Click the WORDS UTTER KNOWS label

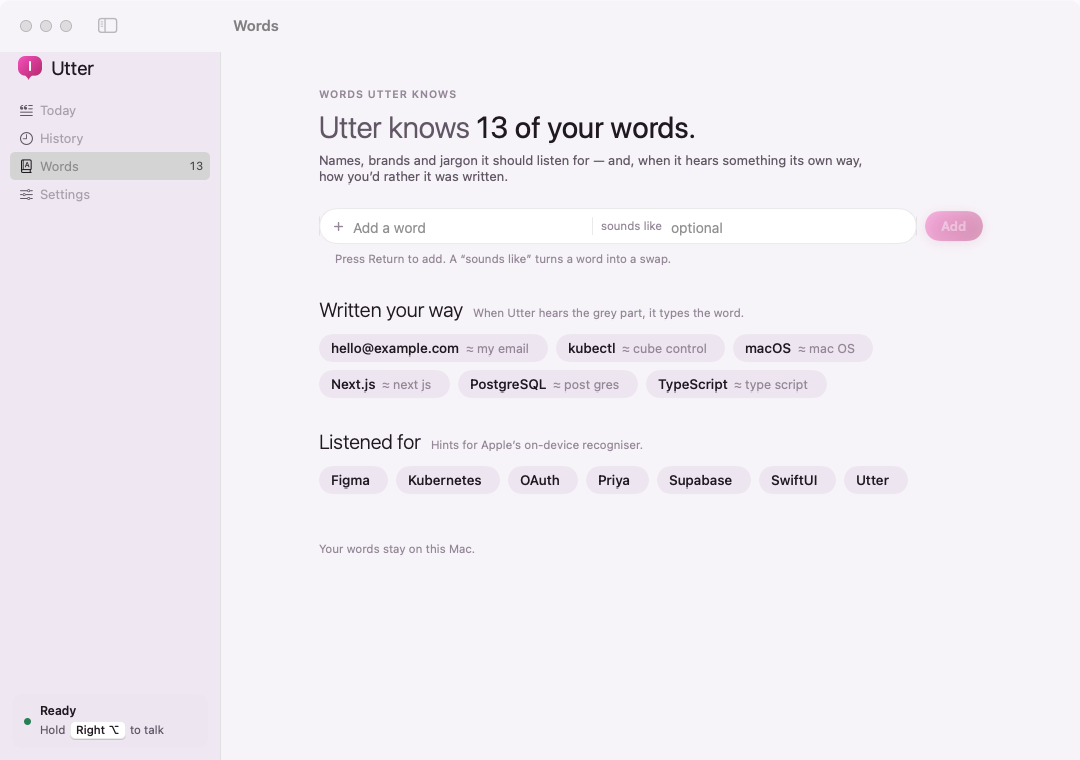[388, 94]
